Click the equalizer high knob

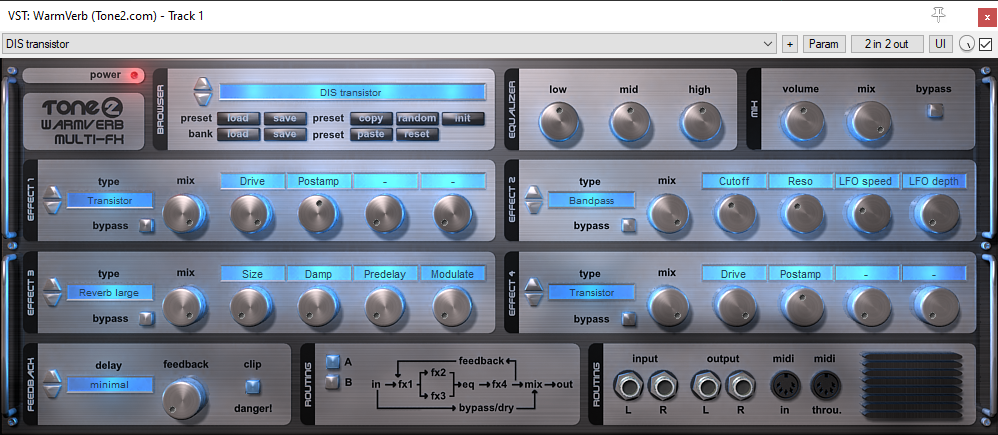699,120
